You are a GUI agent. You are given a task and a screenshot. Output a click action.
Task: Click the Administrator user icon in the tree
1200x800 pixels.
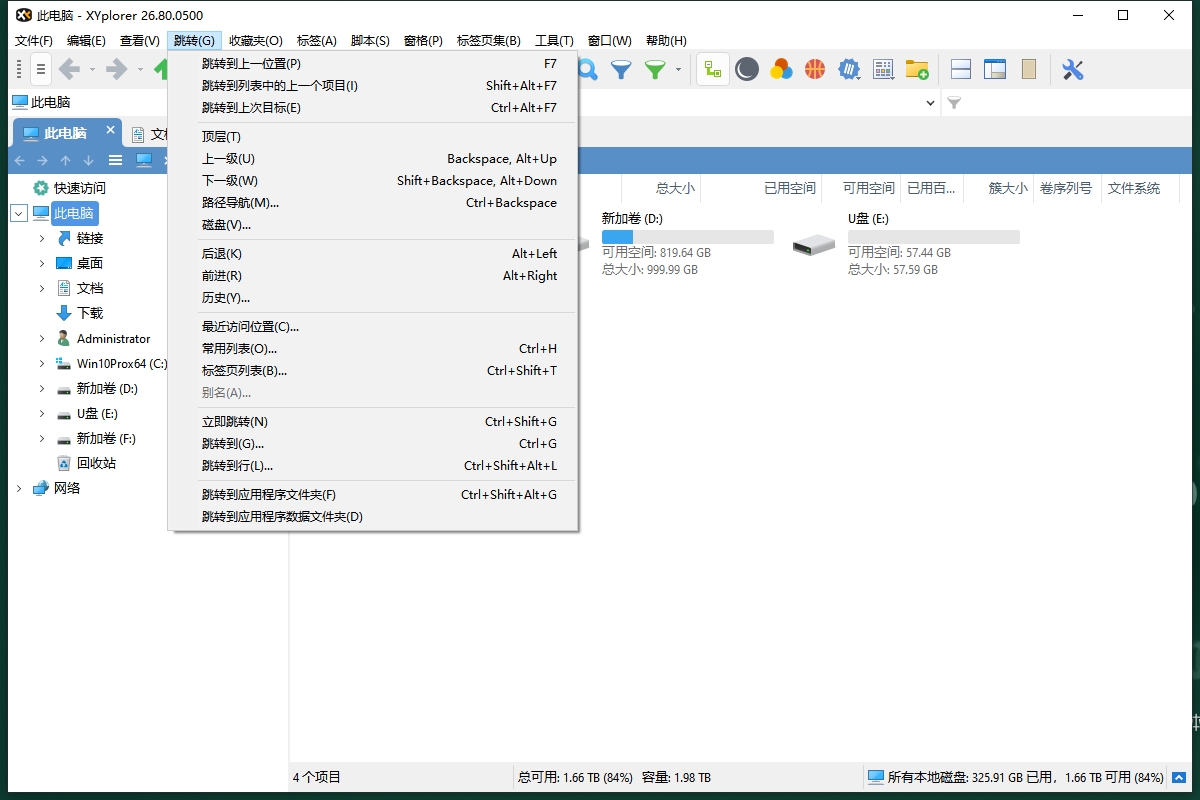coord(64,338)
